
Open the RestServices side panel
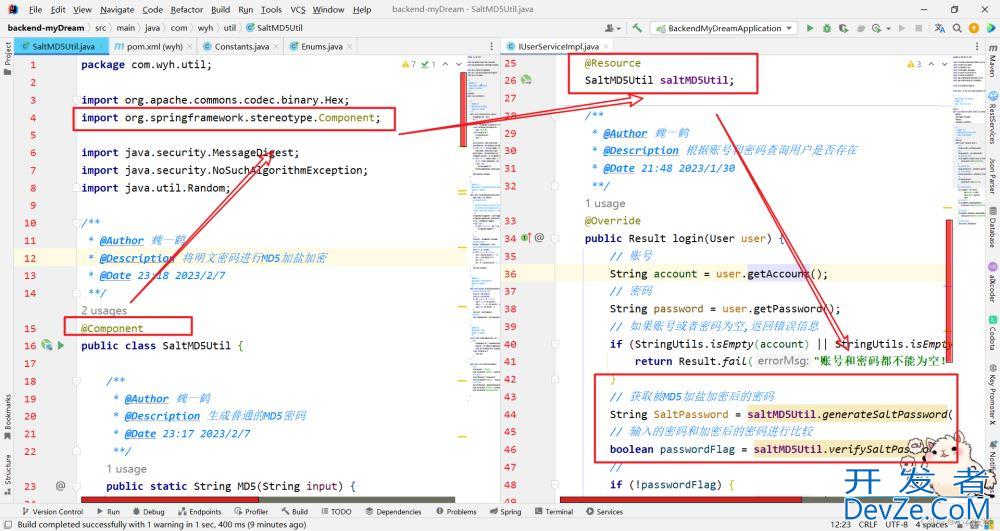click(993, 119)
